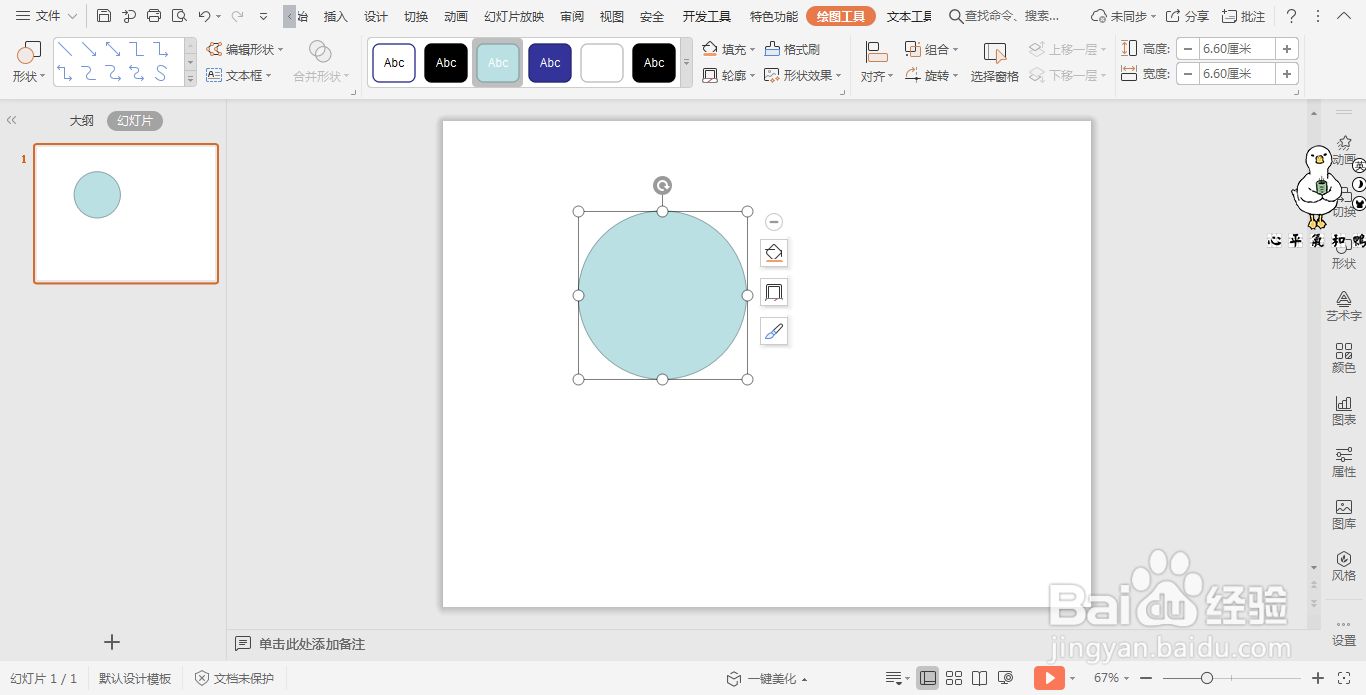Click the Redo arrow icon
Screen dimensions: 1366x695
click(x=237, y=16)
